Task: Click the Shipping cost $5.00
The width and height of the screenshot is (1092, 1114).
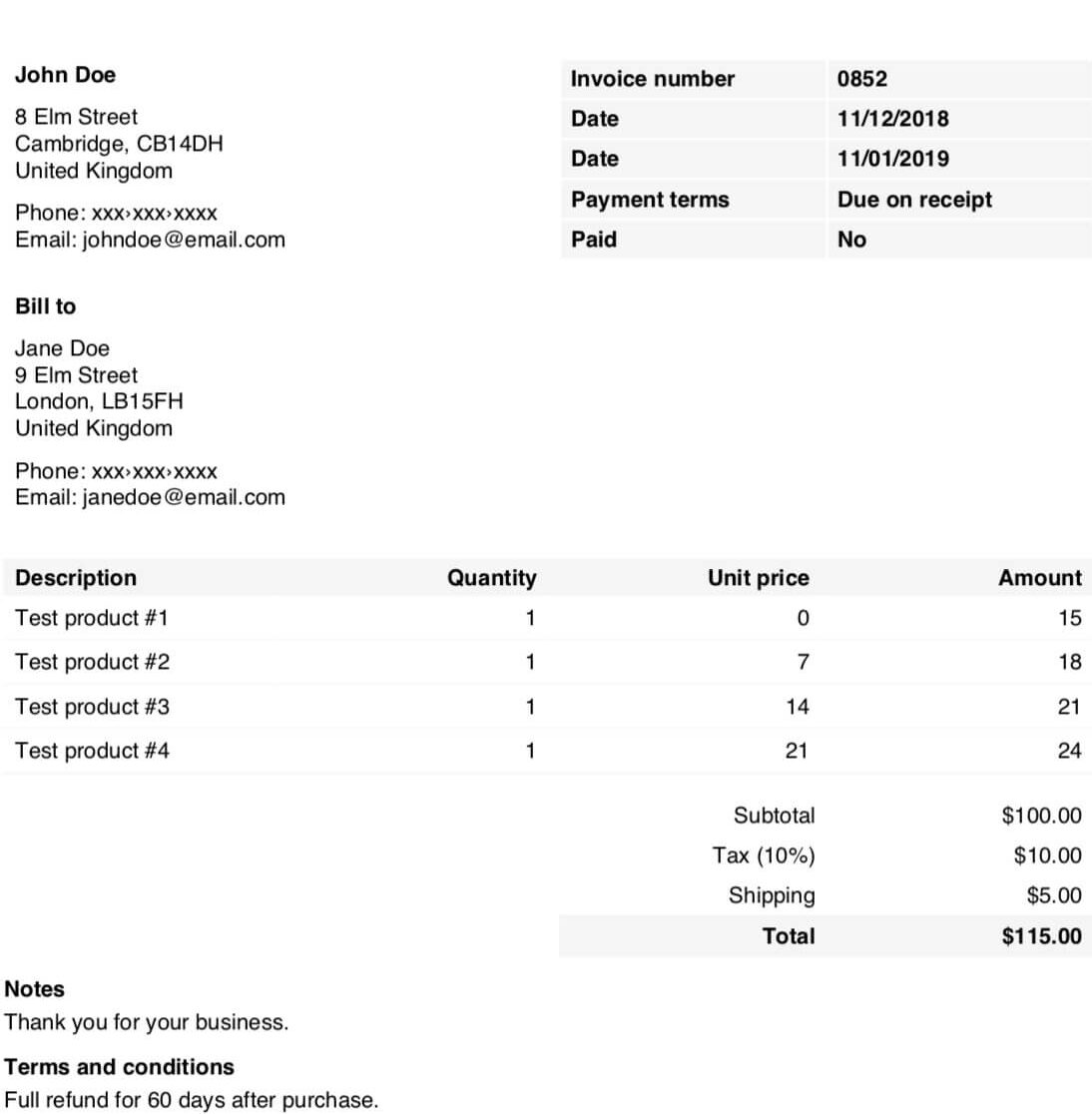Action: pos(1054,895)
